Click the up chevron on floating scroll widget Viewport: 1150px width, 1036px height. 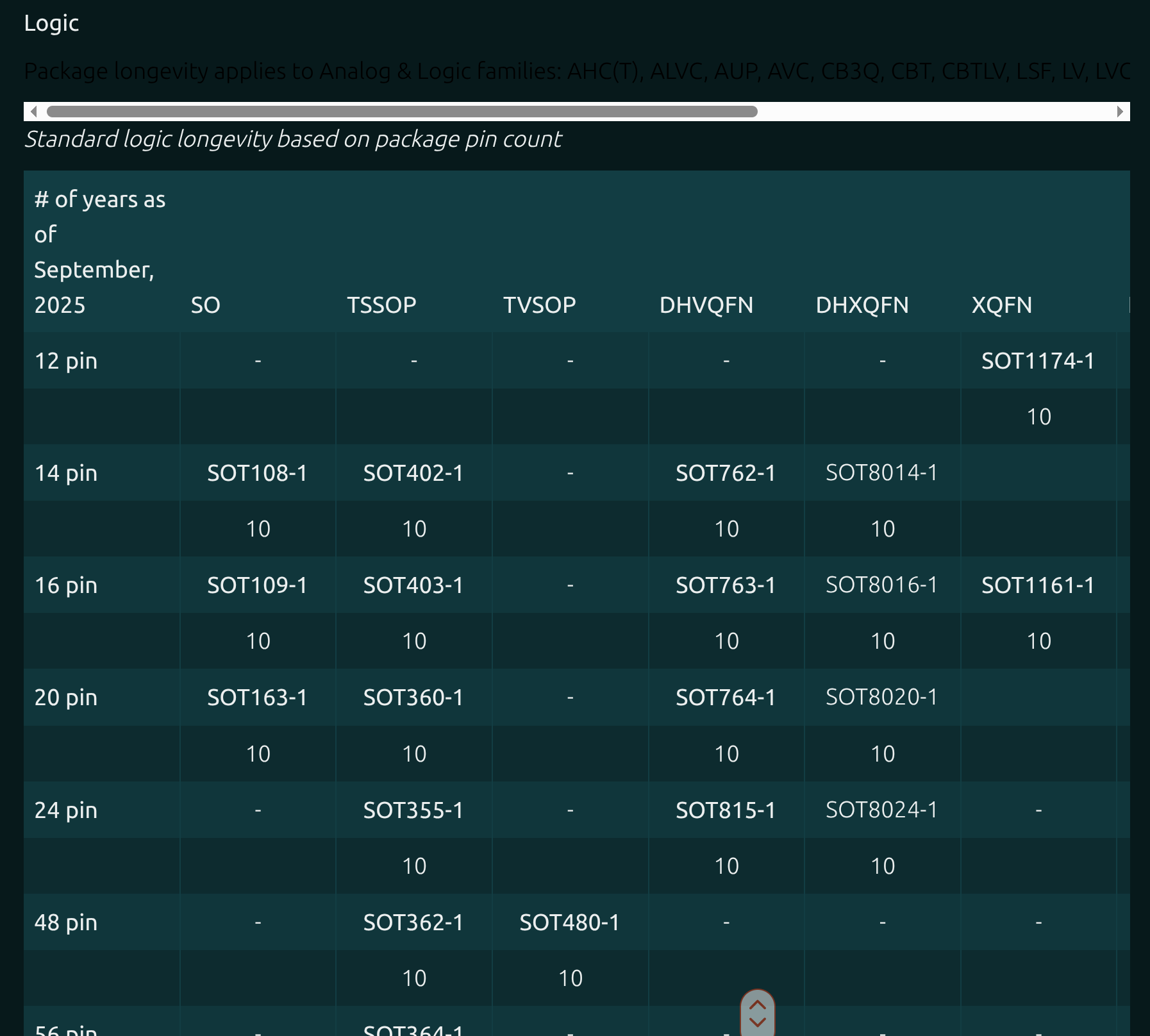[757, 1005]
